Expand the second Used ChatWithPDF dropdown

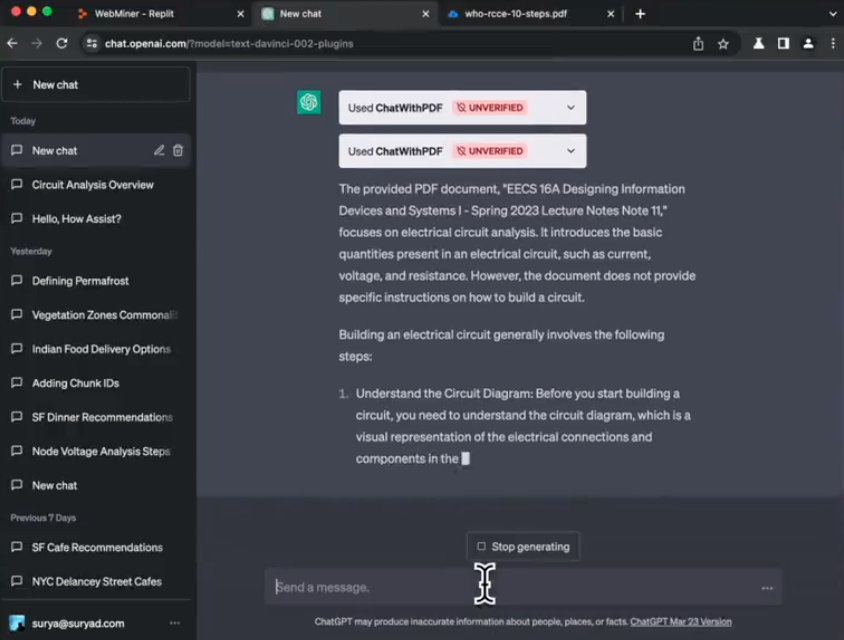click(x=571, y=151)
